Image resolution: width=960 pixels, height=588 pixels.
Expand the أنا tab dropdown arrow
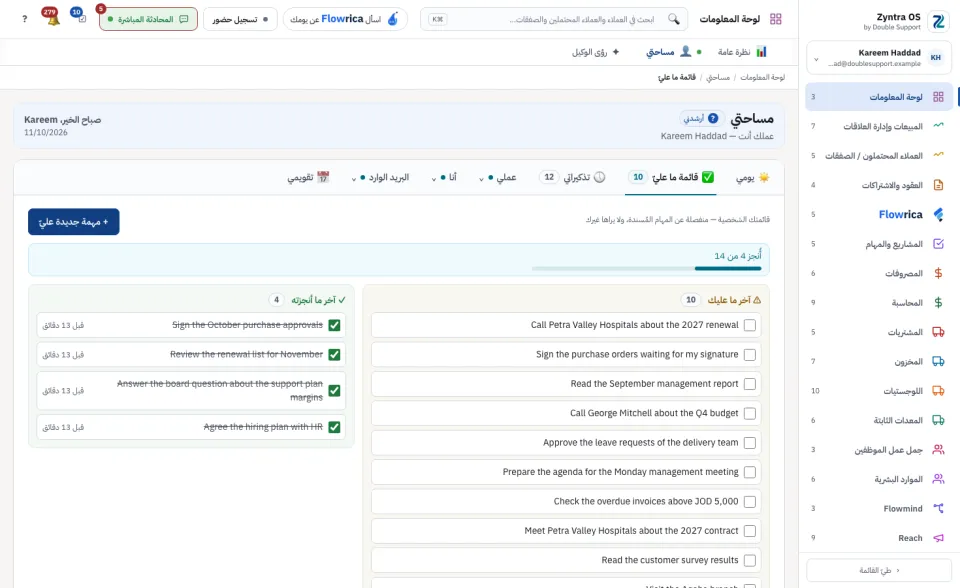[x=433, y=179]
